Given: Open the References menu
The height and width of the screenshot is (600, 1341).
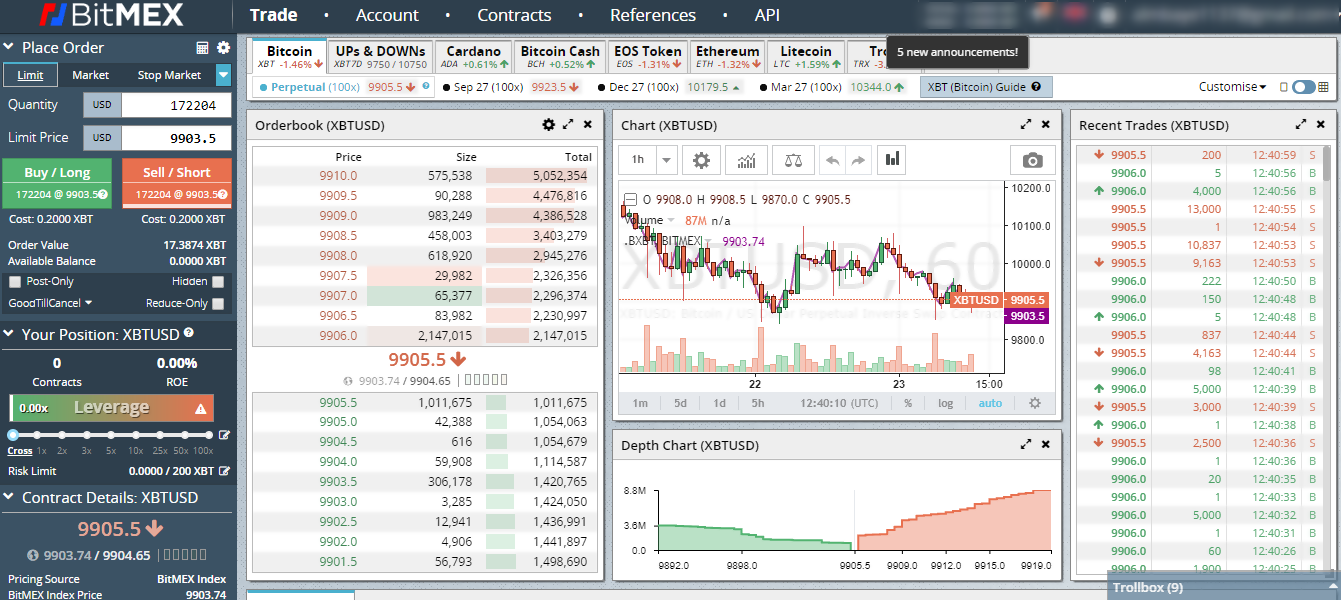Looking at the screenshot, I should (x=653, y=15).
